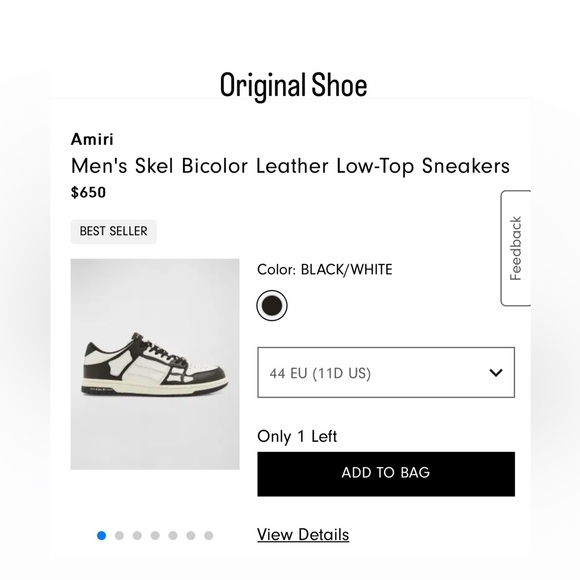Click the Amiri brand name
This screenshot has width=580, height=580.
(92, 139)
